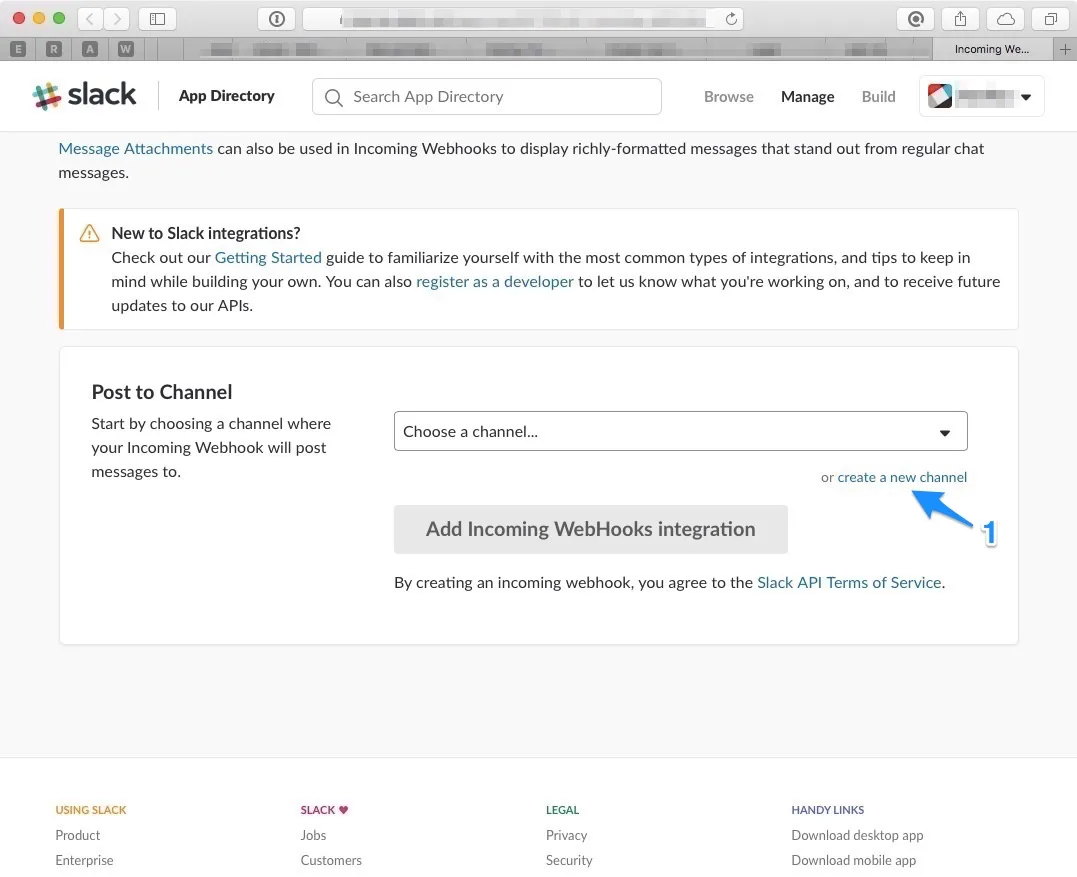Viewport: 1077px width, 877px height.
Task: Open the Security footer link
Action: (x=569, y=861)
